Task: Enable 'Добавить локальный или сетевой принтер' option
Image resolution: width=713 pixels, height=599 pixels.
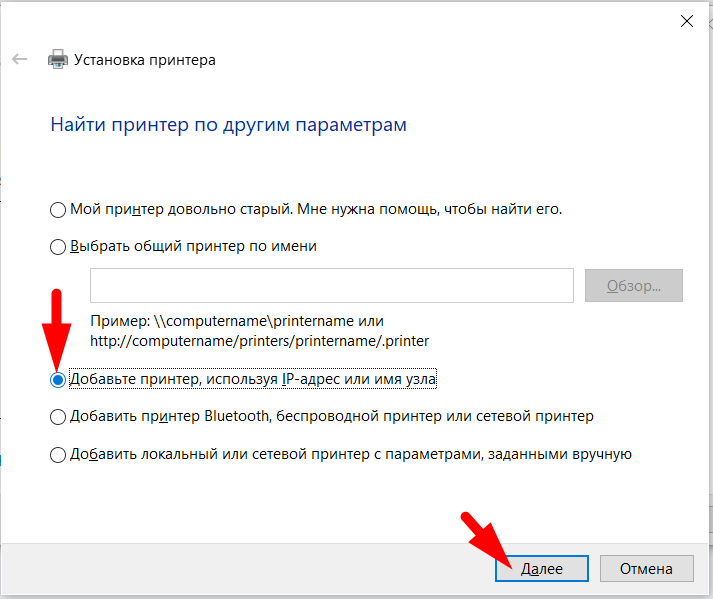Action: (58, 455)
